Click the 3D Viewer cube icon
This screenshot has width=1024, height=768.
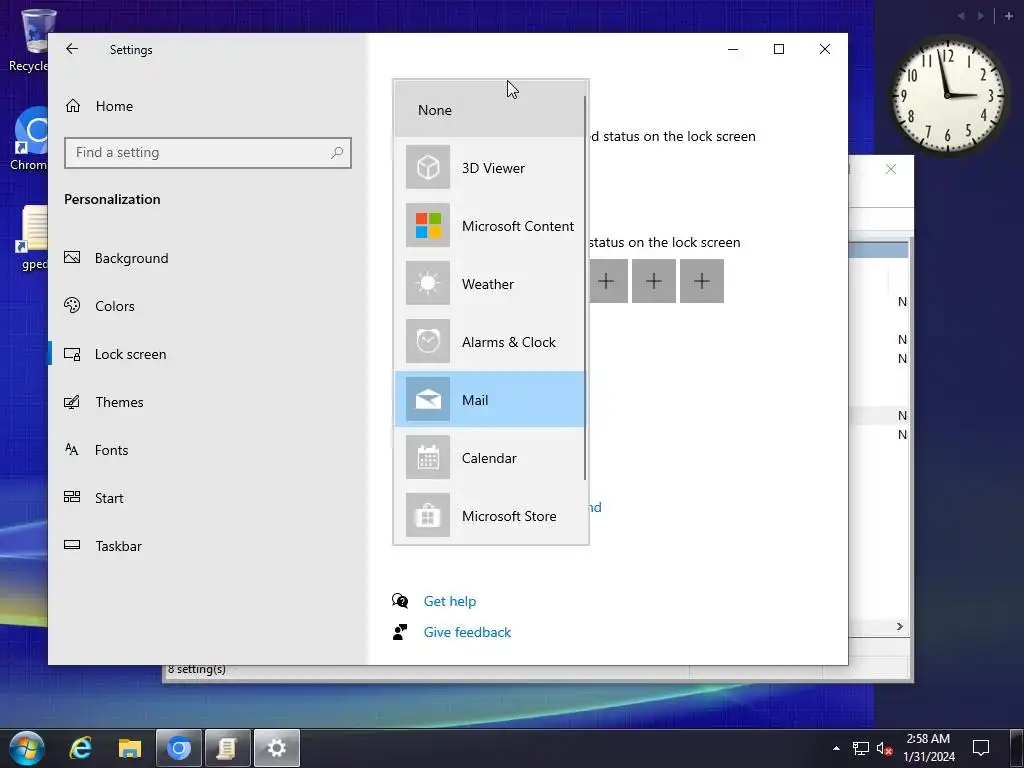tap(428, 167)
